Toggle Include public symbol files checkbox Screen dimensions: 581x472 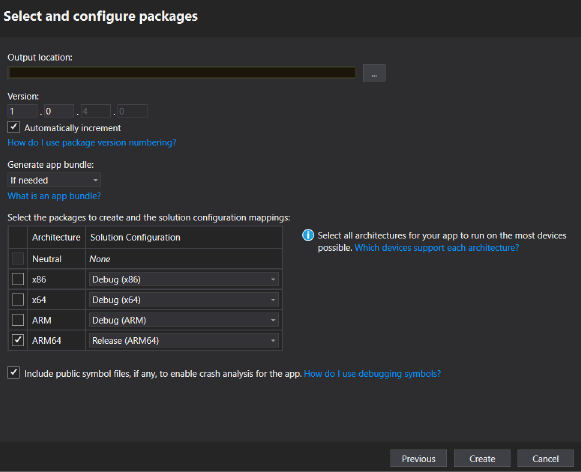coord(14,373)
